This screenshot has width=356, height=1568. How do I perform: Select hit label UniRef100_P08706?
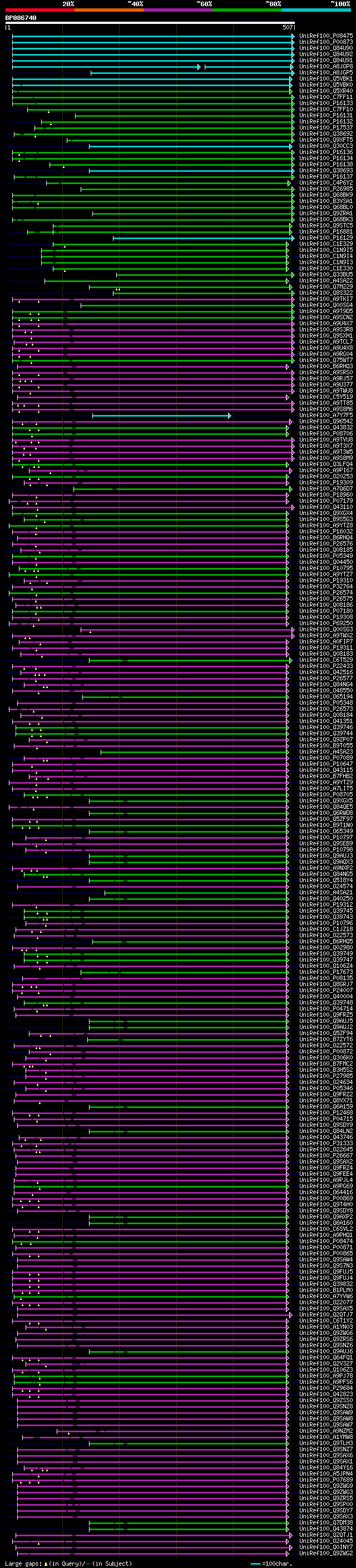(x=326, y=433)
